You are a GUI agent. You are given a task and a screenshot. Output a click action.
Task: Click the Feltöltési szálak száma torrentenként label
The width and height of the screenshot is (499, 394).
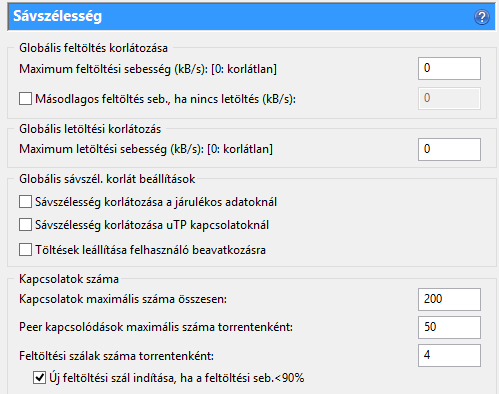click(116, 356)
